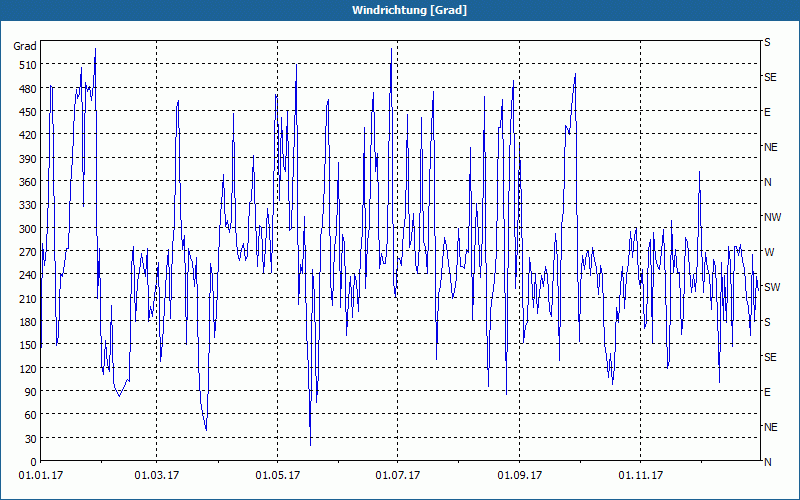Click the 420 y-axis value
Screen dimensions: 800x500
click(28, 135)
